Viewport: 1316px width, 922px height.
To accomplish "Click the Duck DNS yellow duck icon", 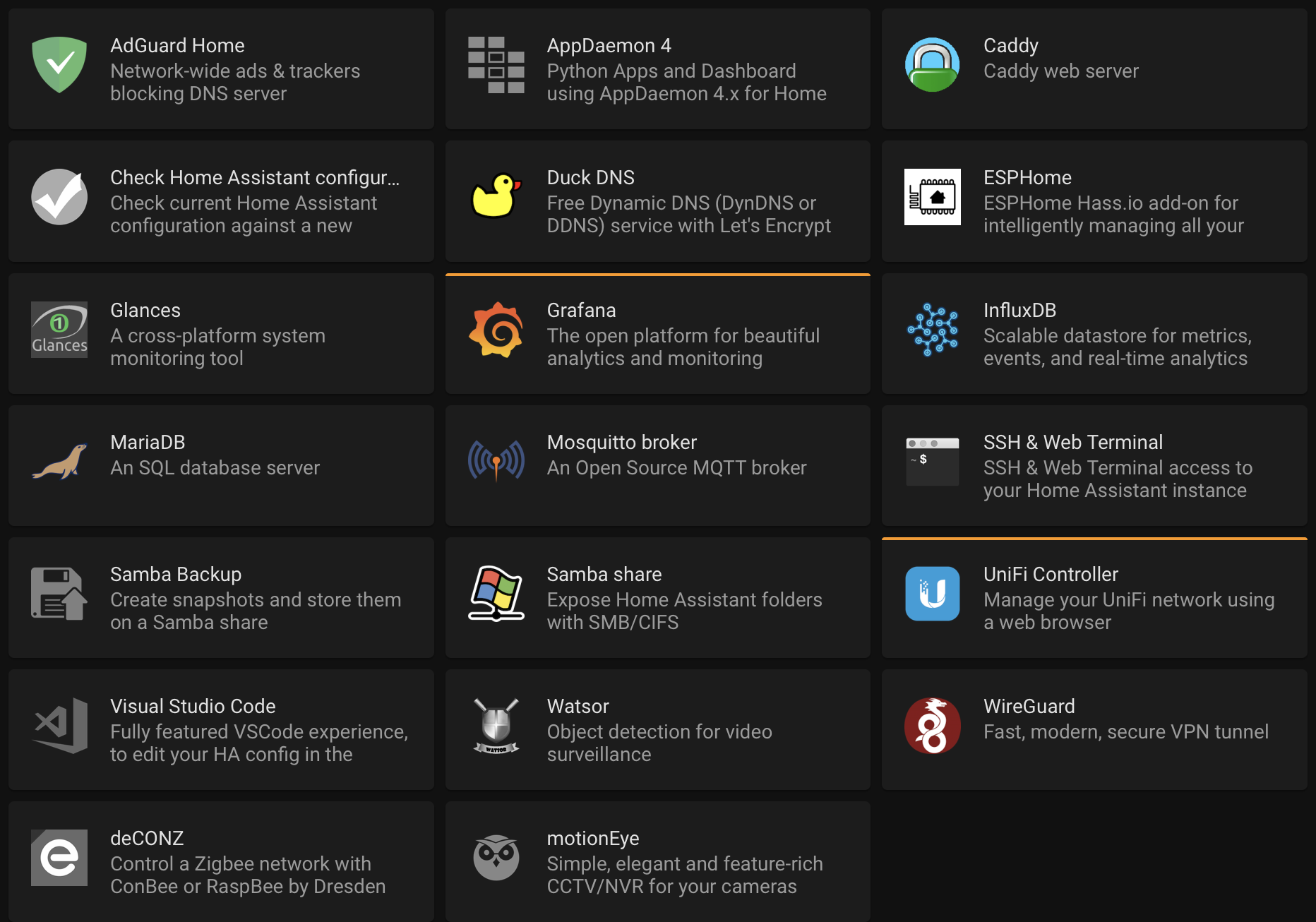I will 496,197.
